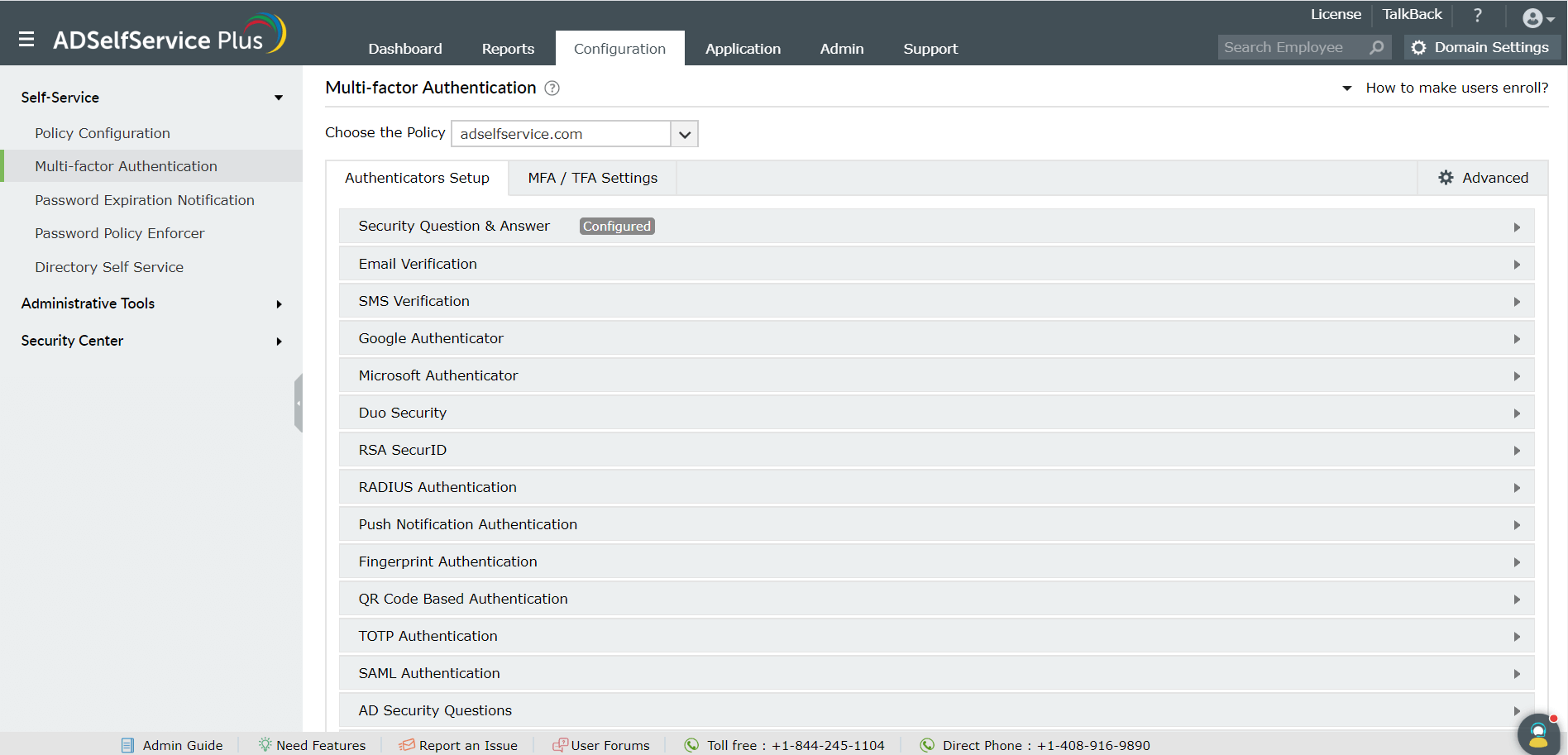This screenshot has height=755, width=1568.
Task: Click the help question mark in header
Action: click(x=1477, y=15)
